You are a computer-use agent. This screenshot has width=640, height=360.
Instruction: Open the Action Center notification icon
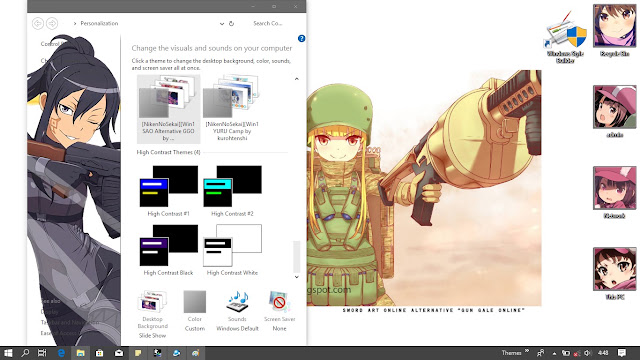pos(622,353)
